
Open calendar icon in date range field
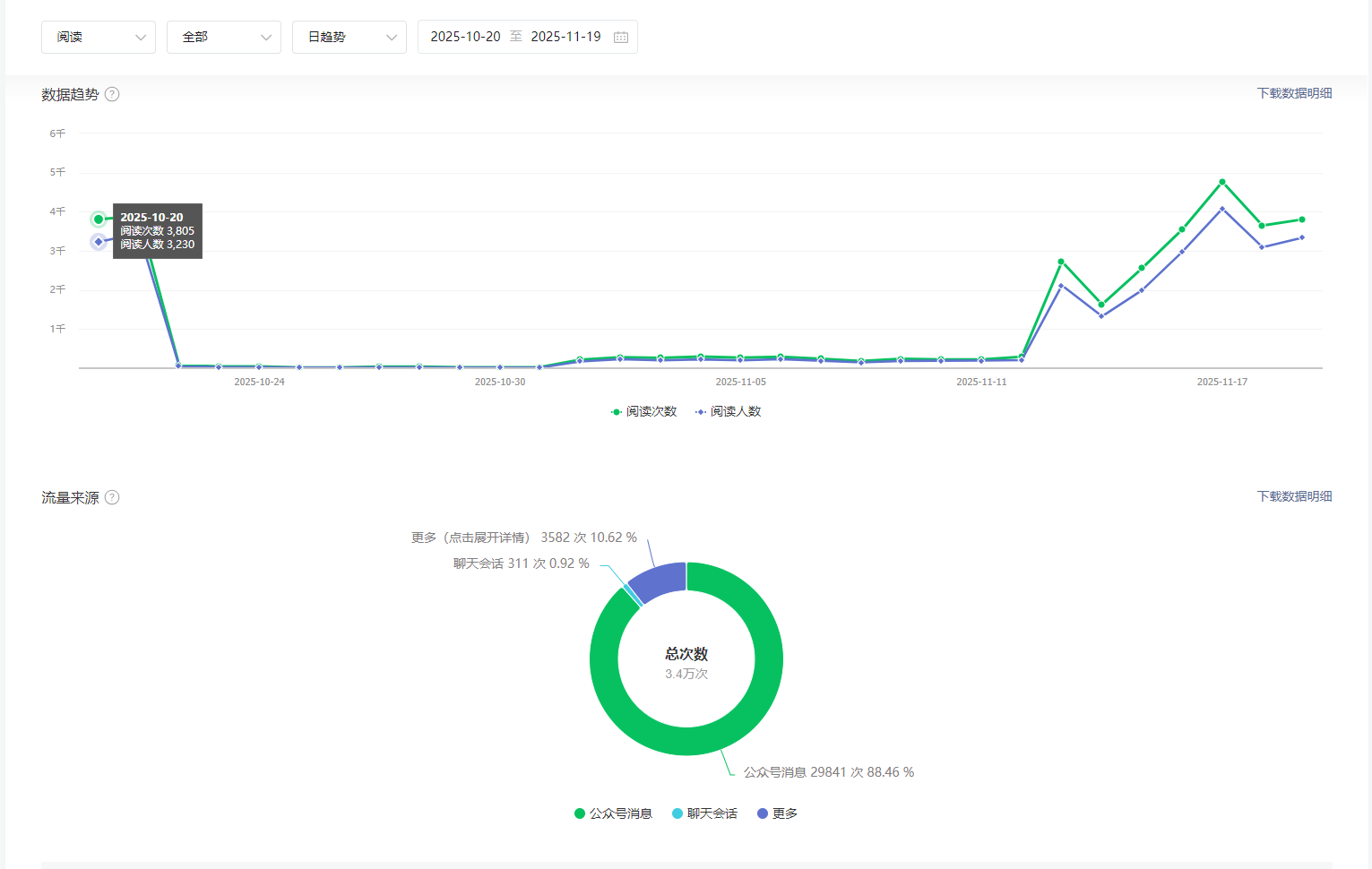(621, 37)
